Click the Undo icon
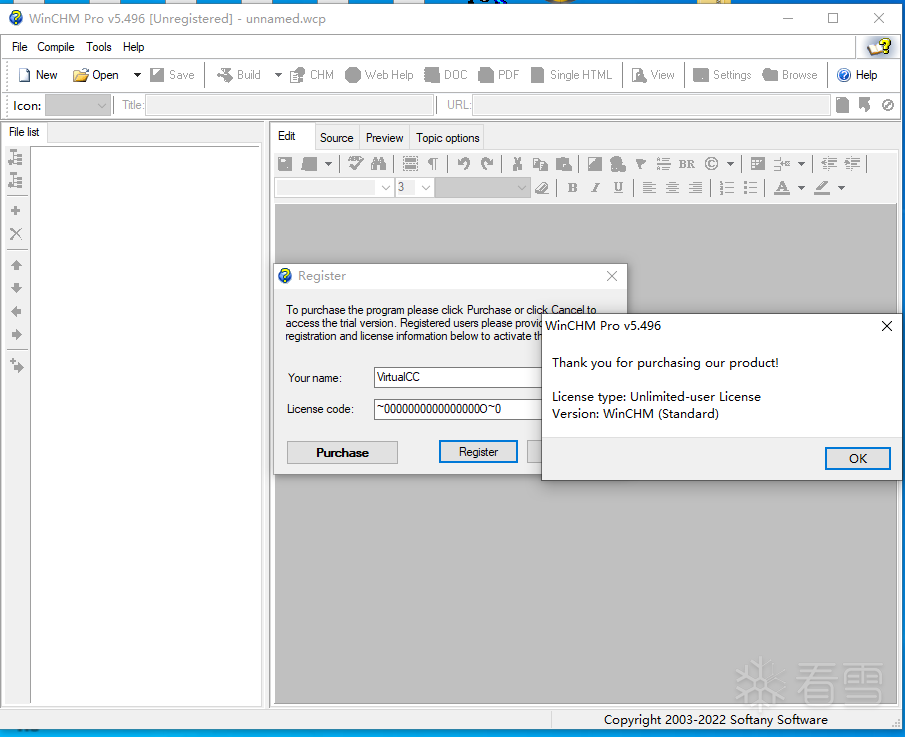The height and width of the screenshot is (737, 905). [463, 164]
